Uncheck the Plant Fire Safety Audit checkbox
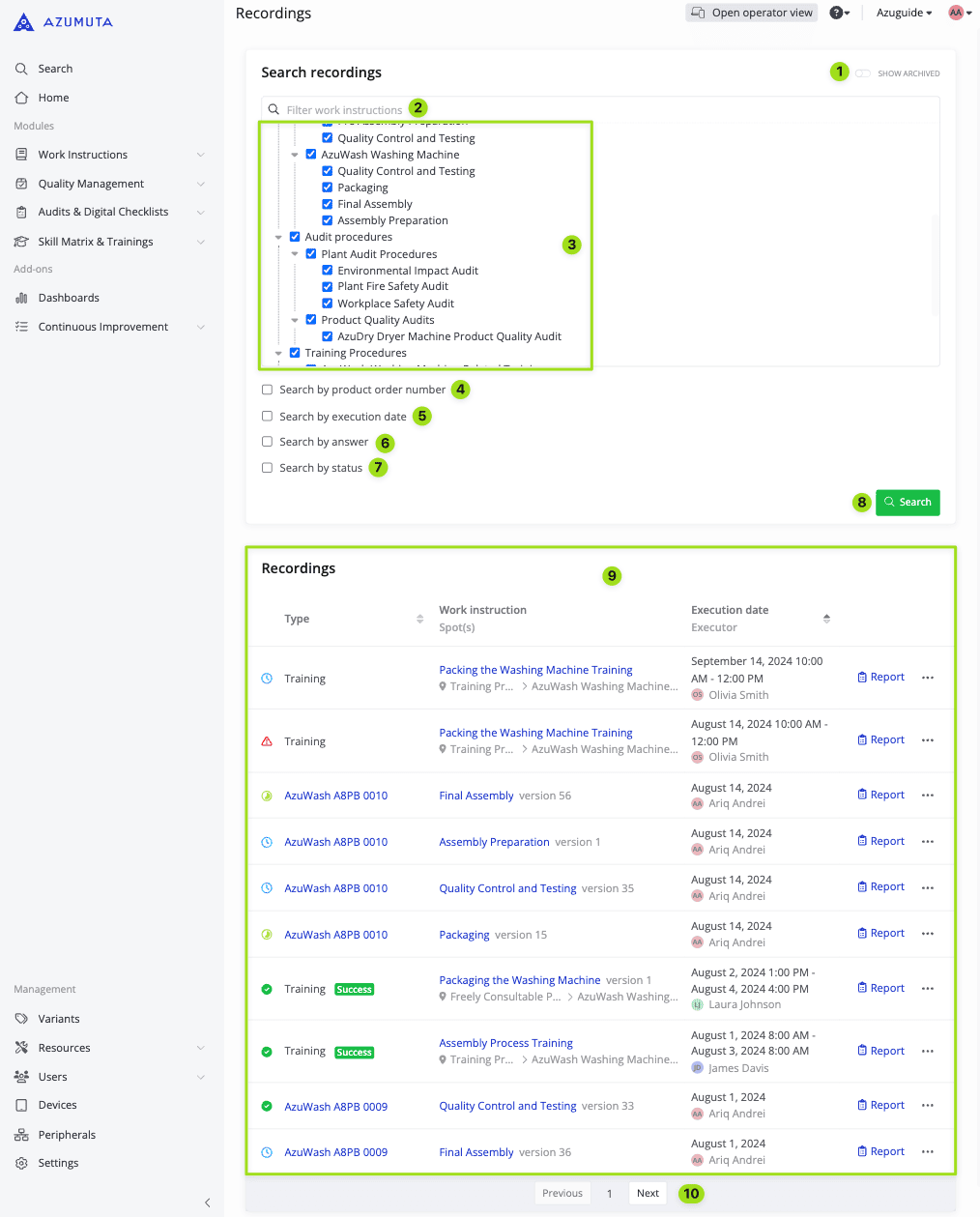The image size is (980, 1217). [x=328, y=286]
